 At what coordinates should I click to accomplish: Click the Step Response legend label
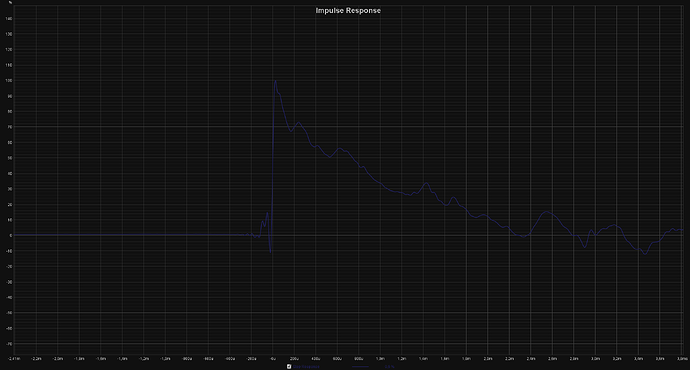click(x=306, y=366)
